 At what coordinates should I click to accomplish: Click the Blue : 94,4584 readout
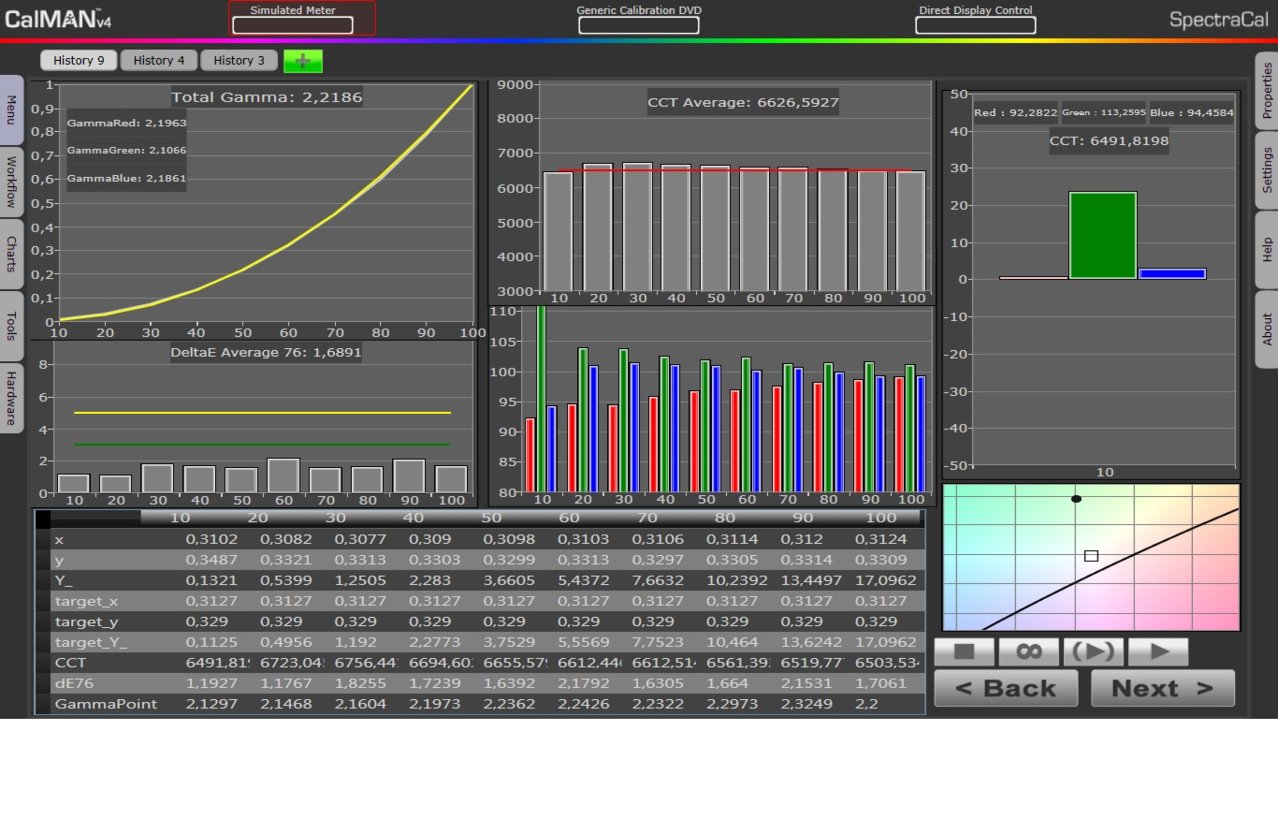(x=1192, y=113)
